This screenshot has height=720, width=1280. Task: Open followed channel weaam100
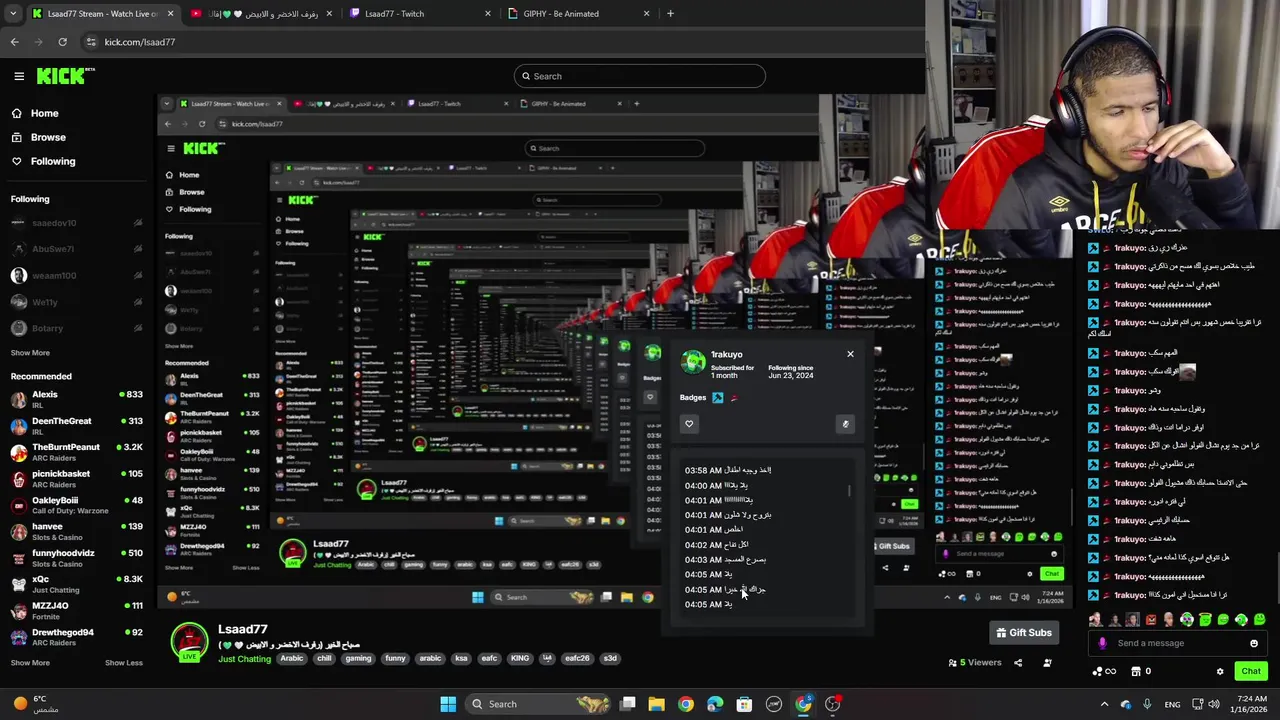(x=76, y=275)
